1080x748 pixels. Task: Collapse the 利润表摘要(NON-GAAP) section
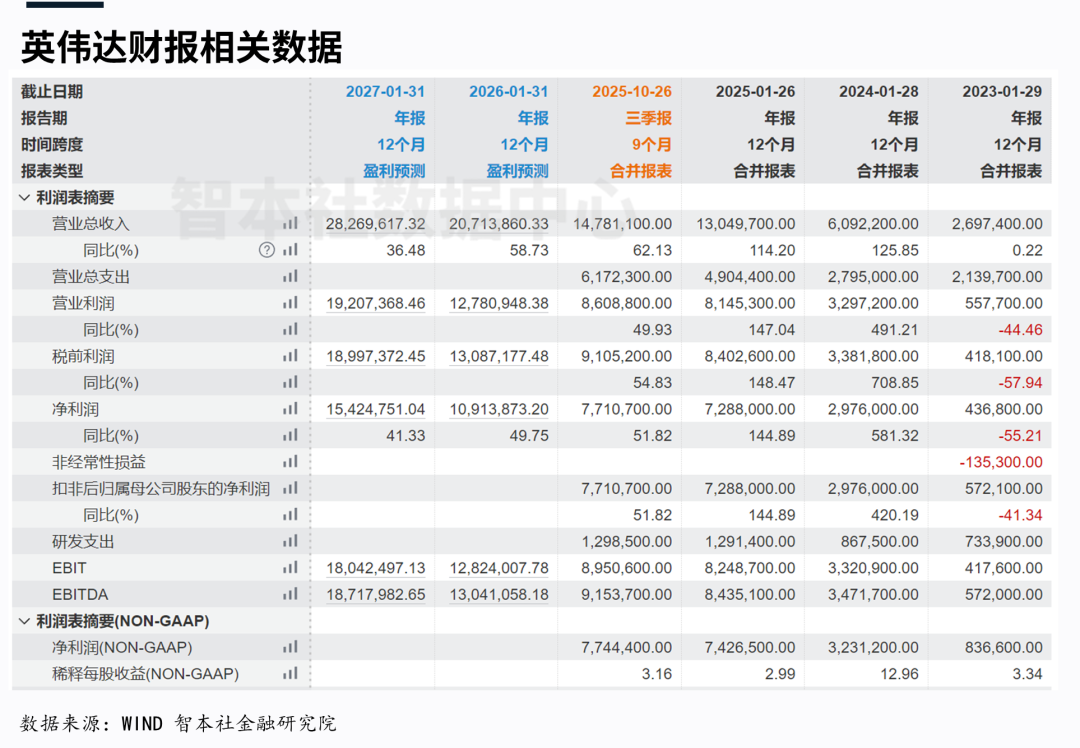(25, 621)
